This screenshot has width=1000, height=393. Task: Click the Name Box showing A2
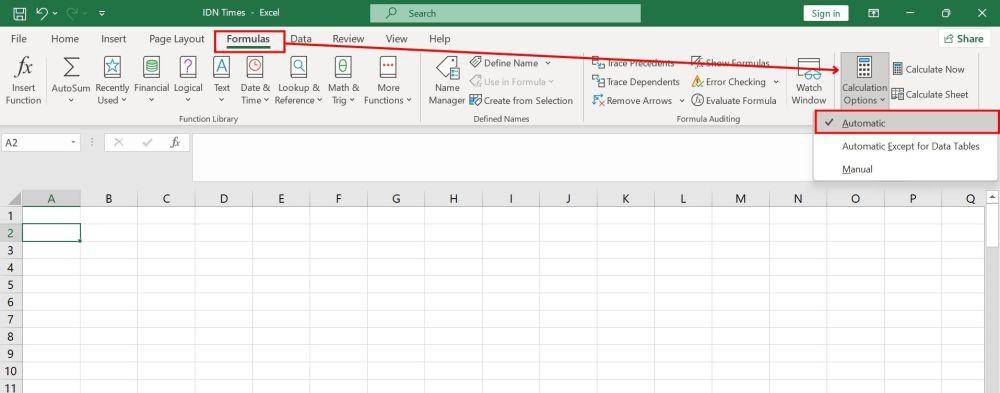click(36, 143)
